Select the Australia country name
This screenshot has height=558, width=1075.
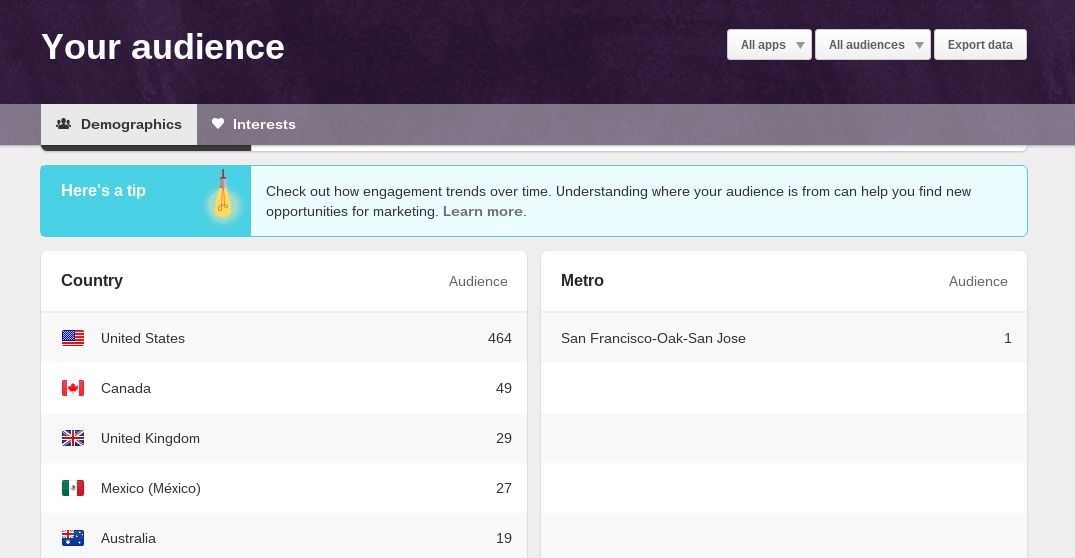pos(128,538)
